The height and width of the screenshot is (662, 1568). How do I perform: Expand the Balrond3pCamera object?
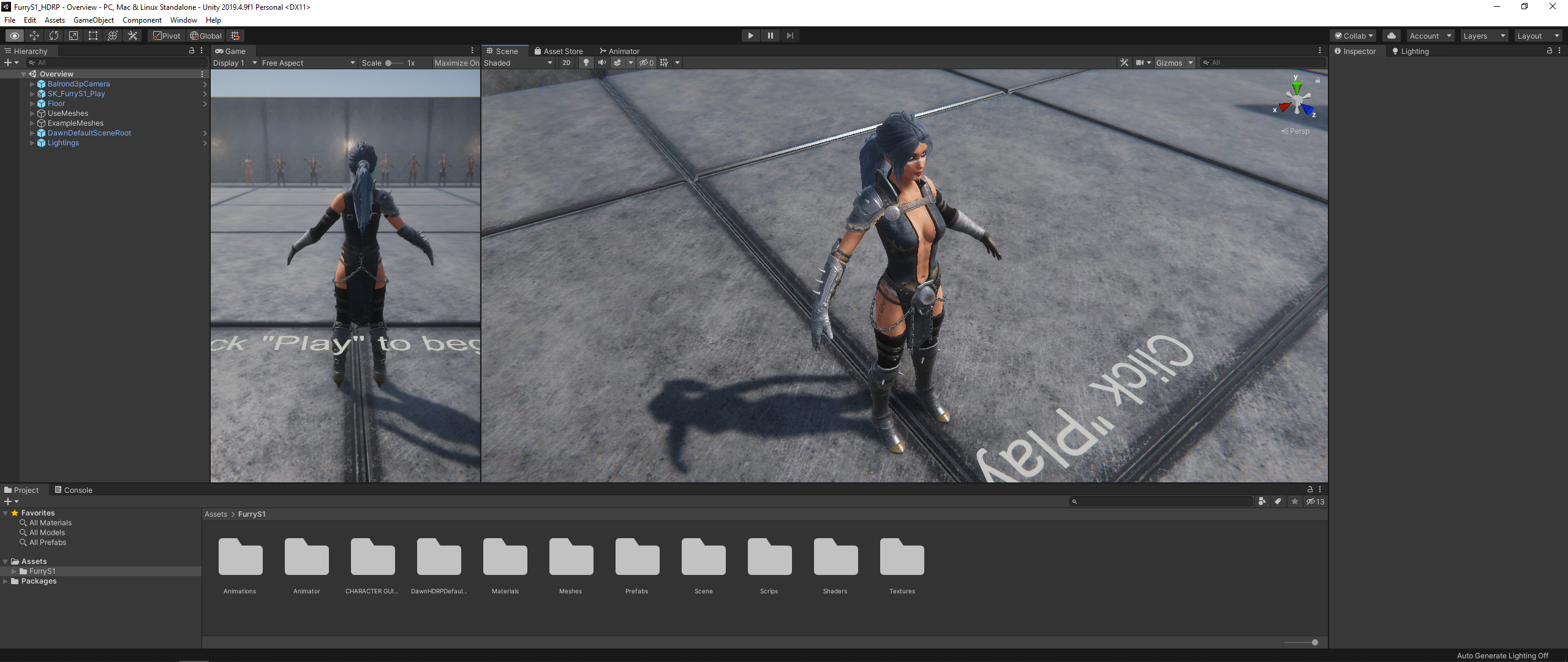(x=32, y=84)
